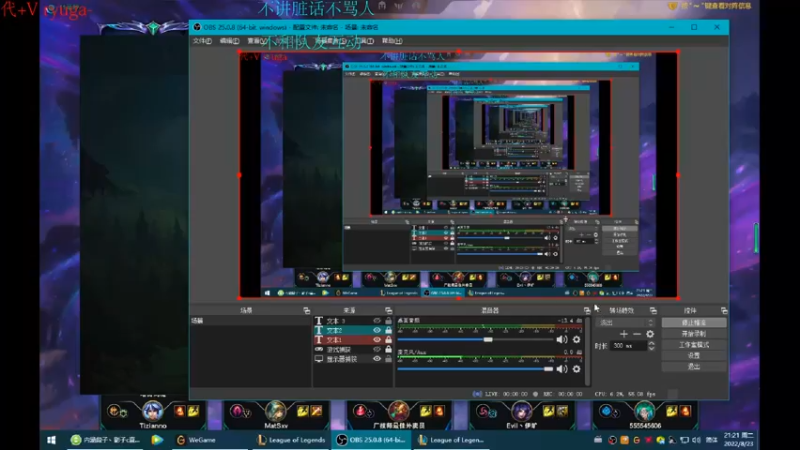This screenshot has width=800, height=450.
Task: Pop out the Scenes dock panel
Action: pyautogui.click(x=306, y=311)
